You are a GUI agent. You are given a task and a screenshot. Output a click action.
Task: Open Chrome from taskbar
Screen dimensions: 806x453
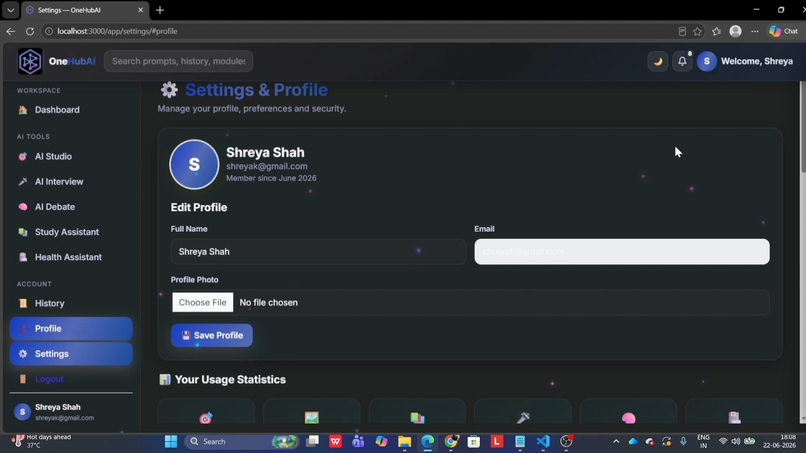(x=451, y=441)
